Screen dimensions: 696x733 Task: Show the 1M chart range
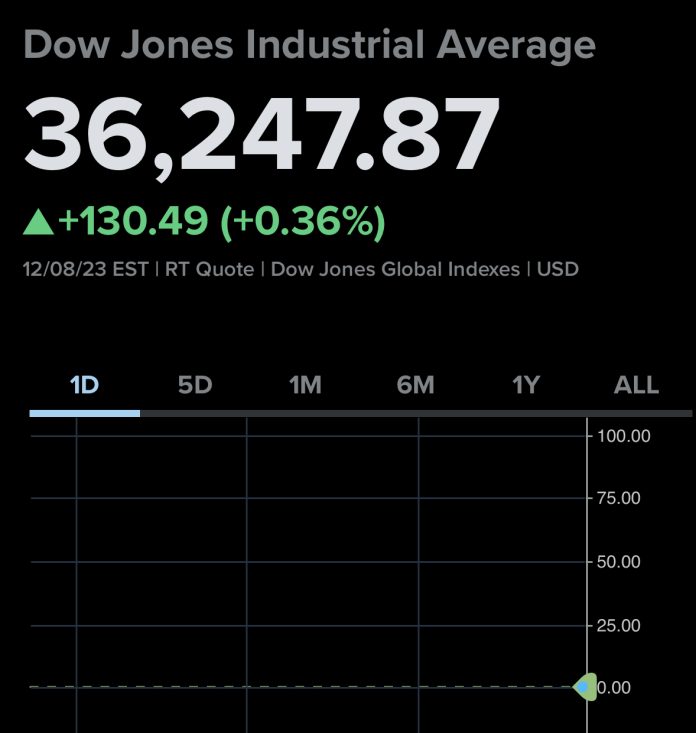(305, 385)
